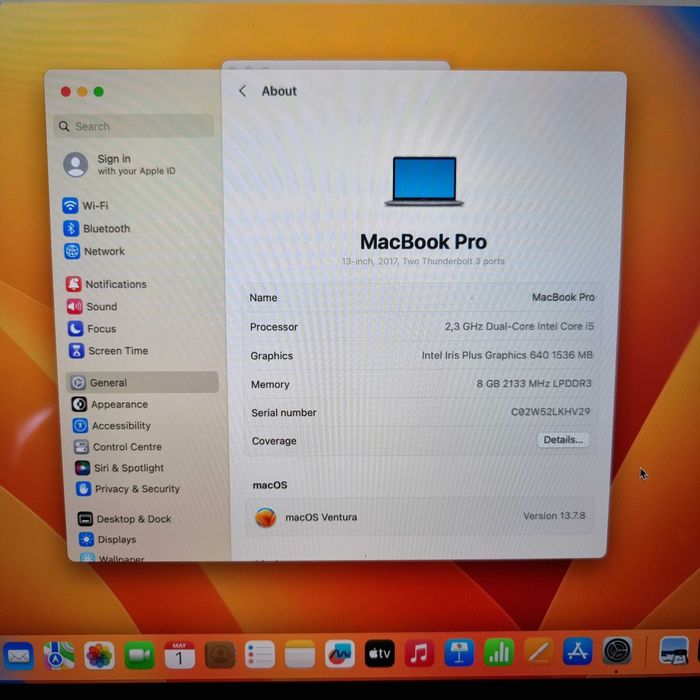The height and width of the screenshot is (700, 700).
Task: Click the MacBook Pro laptop image
Action: (x=424, y=181)
